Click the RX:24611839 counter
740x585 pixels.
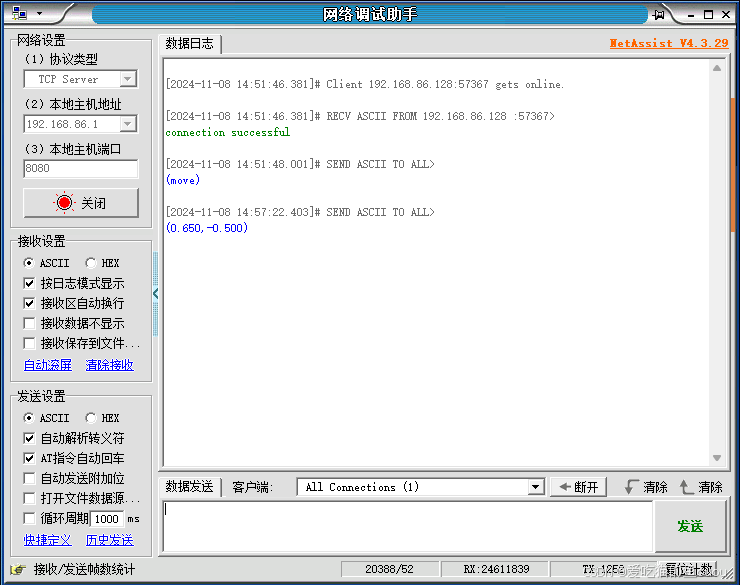pos(496,569)
